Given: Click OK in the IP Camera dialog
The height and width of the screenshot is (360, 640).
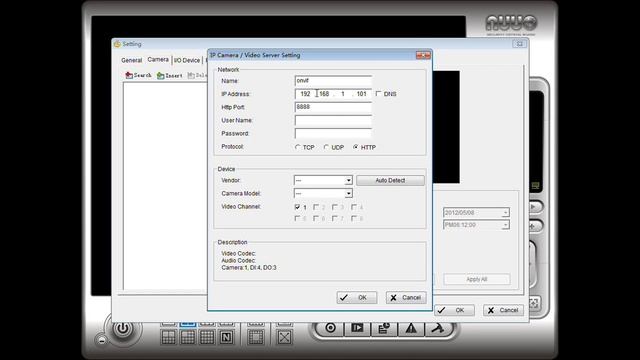Looking at the screenshot, I should pyautogui.click(x=357, y=298).
